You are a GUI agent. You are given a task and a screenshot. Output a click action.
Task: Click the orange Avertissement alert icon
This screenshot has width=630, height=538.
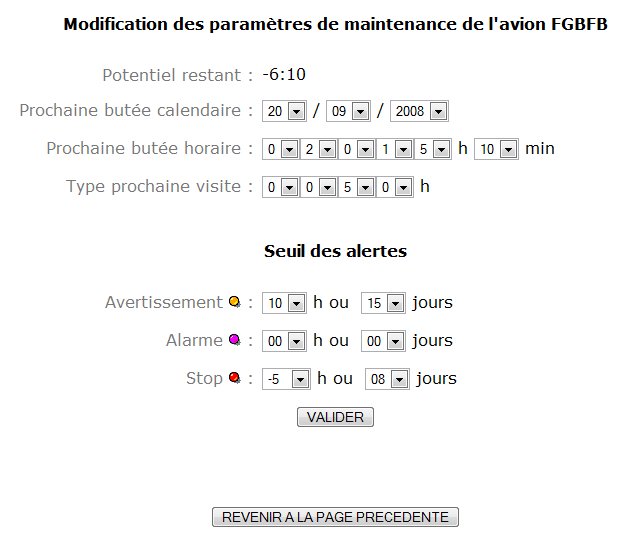tap(235, 302)
